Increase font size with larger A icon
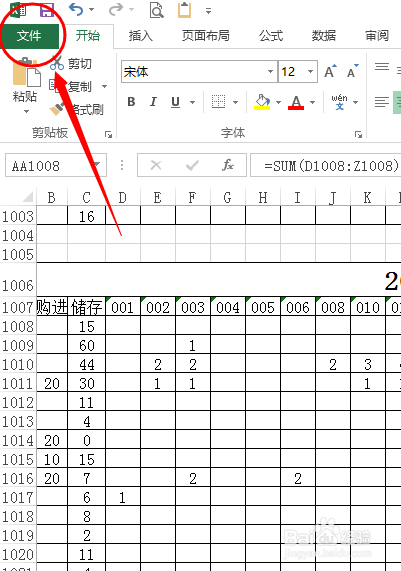The image size is (401, 571). coord(330,71)
